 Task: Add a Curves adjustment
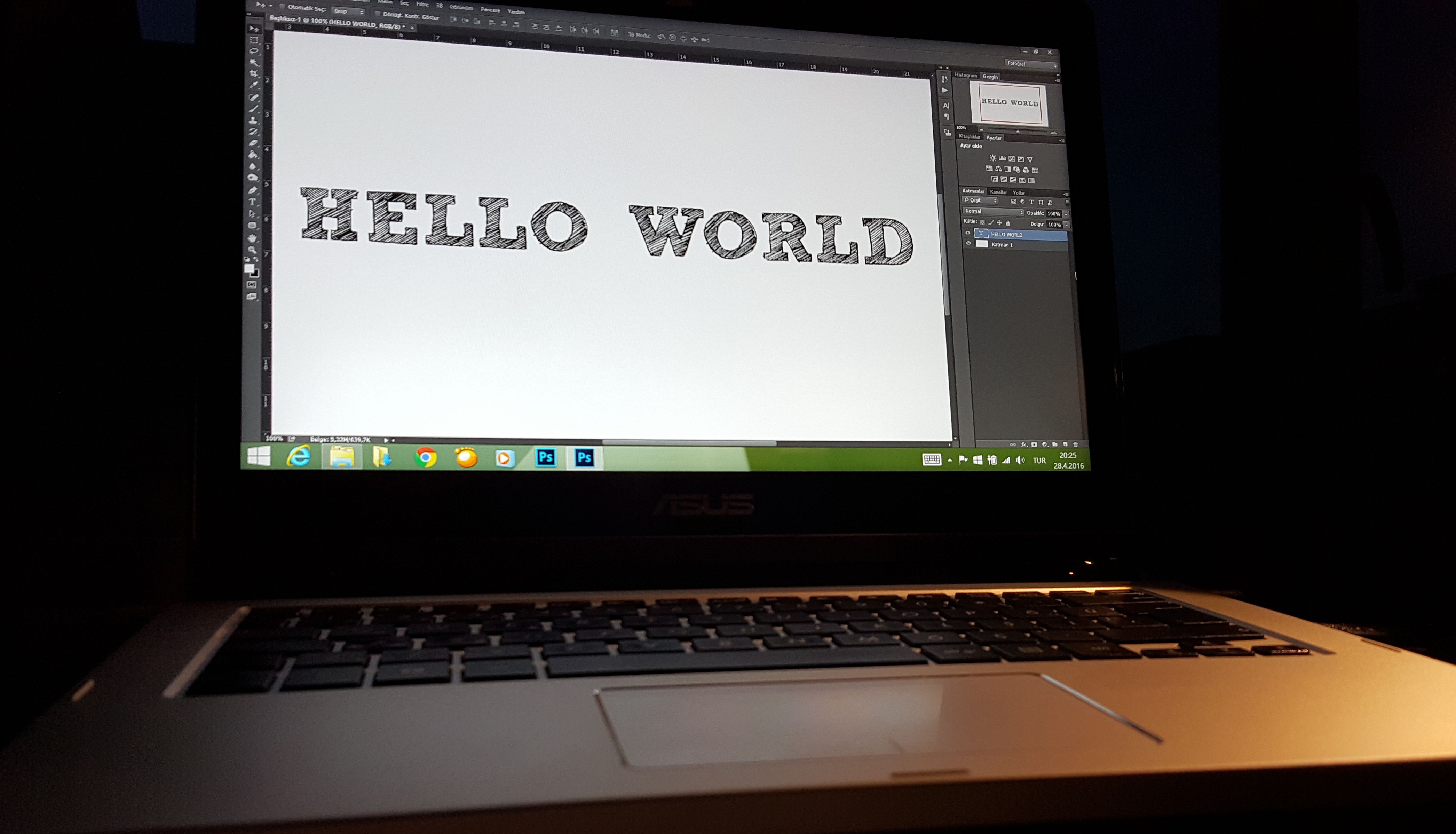tap(1012, 159)
